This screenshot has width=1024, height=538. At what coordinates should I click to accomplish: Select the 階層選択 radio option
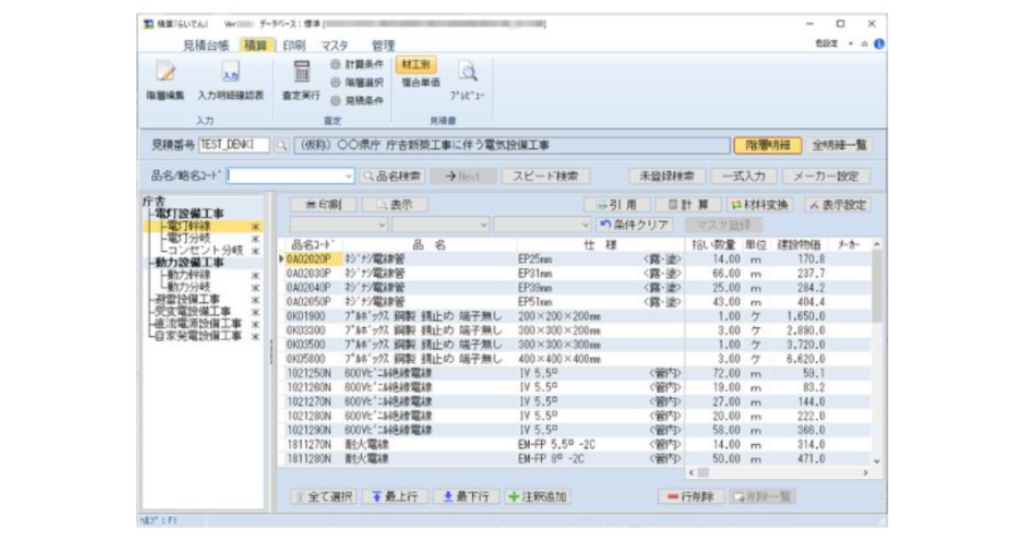pyautogui.click(x=336, y=82)
